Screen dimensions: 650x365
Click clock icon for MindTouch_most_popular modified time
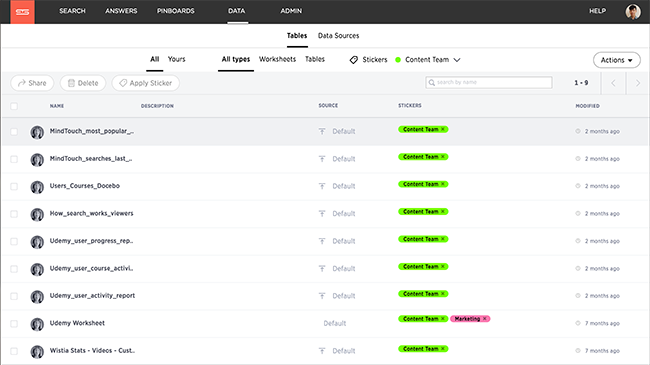(x=578, y=131)
